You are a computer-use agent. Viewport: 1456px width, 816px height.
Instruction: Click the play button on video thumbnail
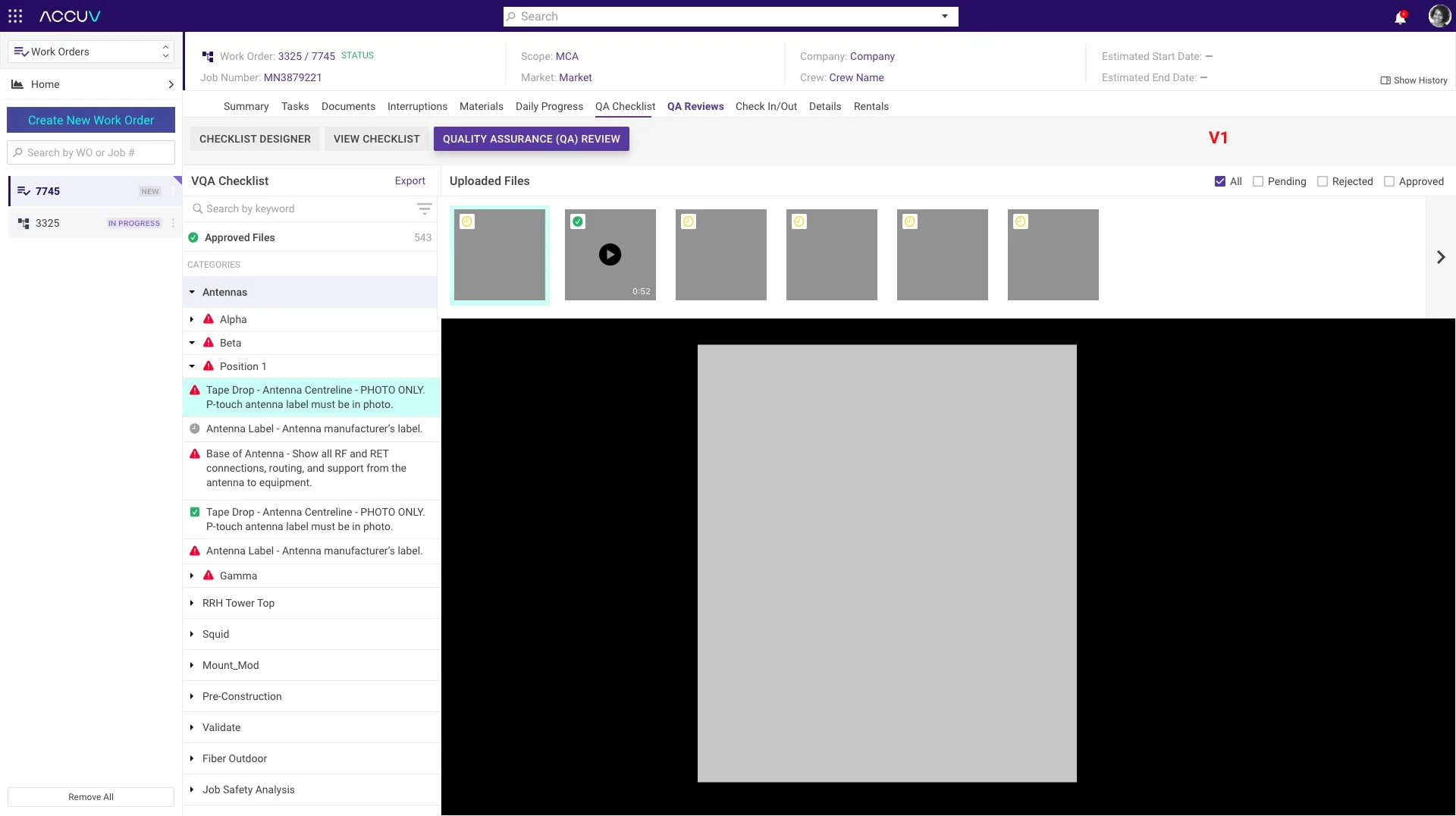[610, 255]
